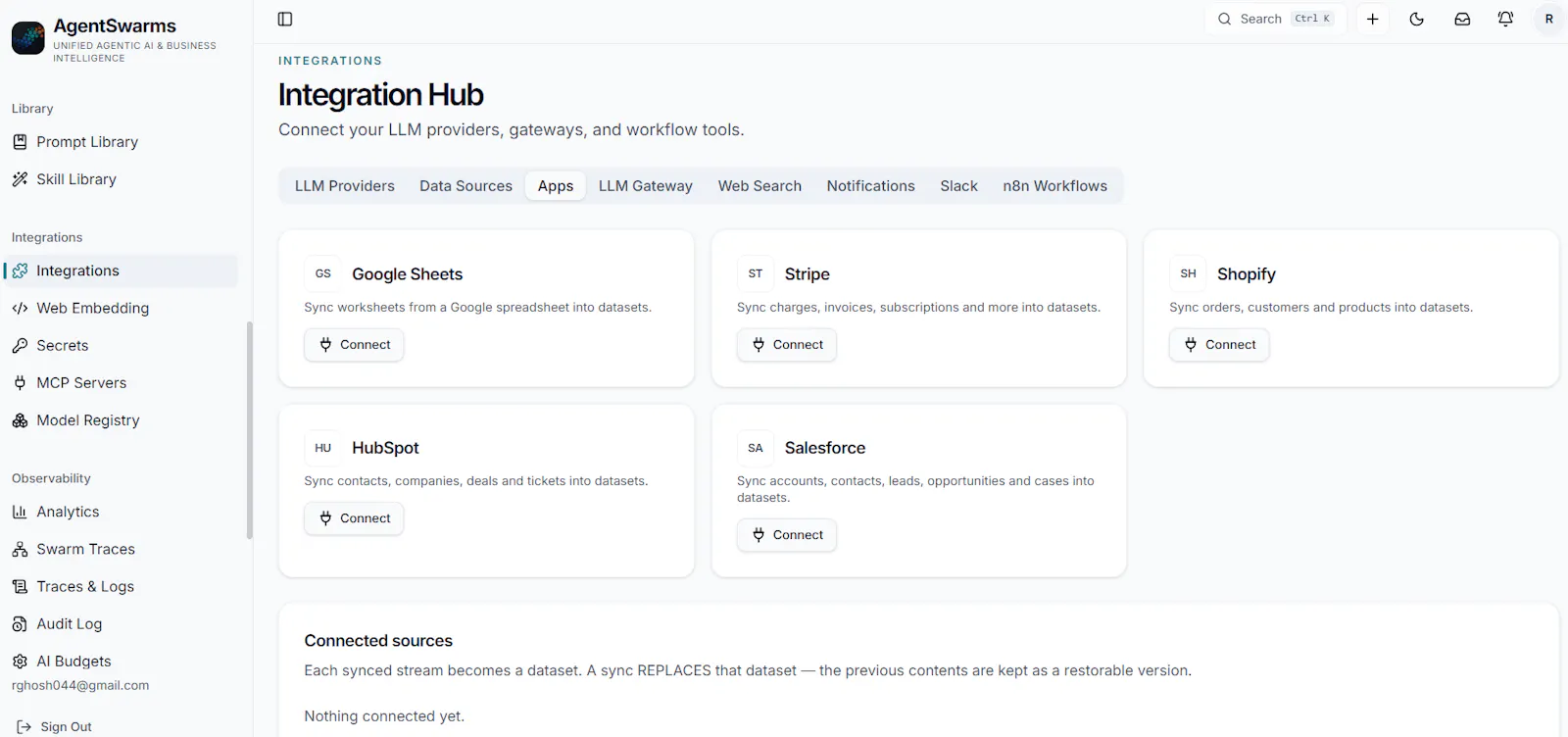The height and width of the screenshot is (737, 1568).
Task: Connect the Salesforce integration
Action: click(787, 535)
